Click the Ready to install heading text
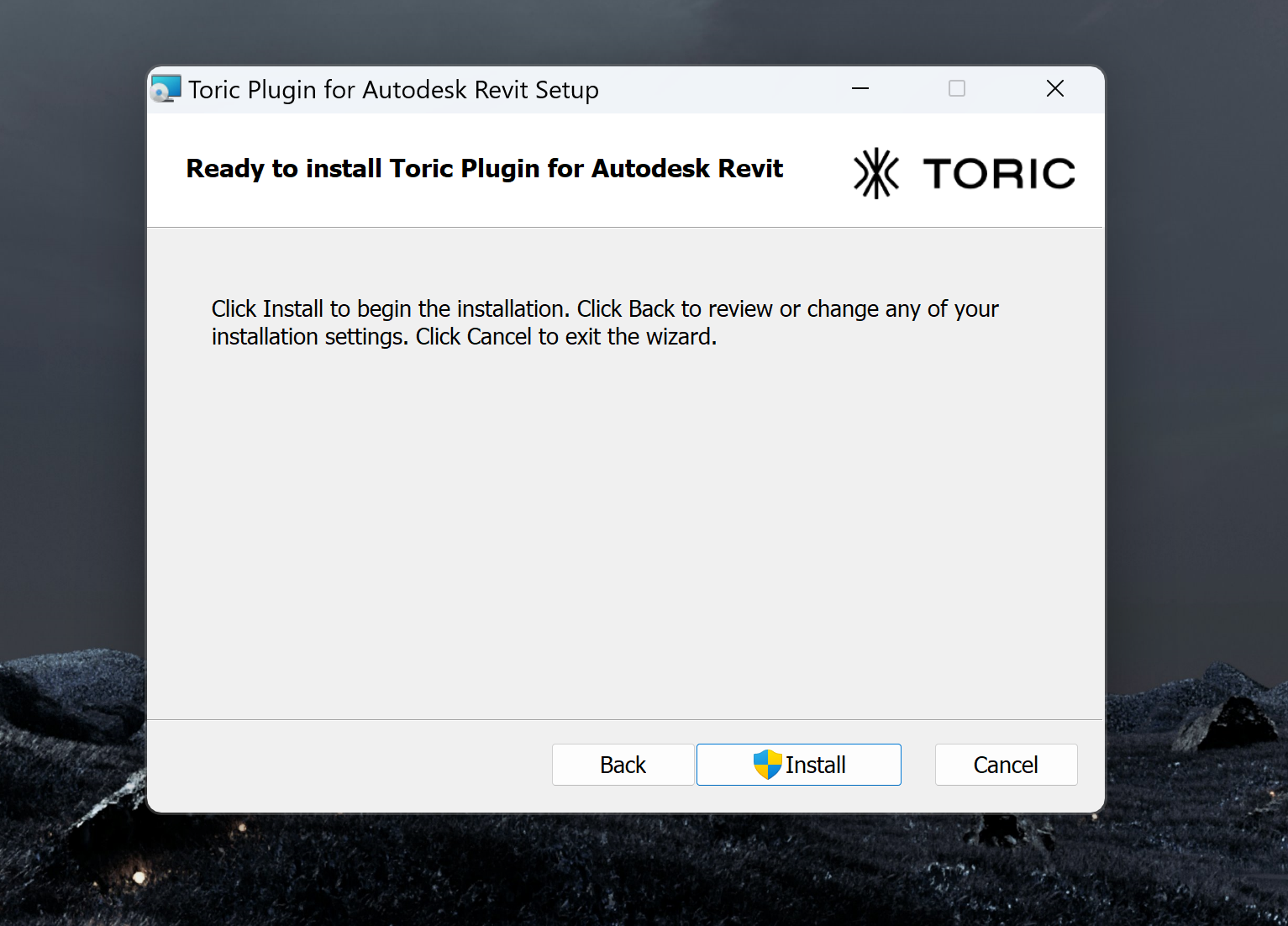 [x=484, y=168]
